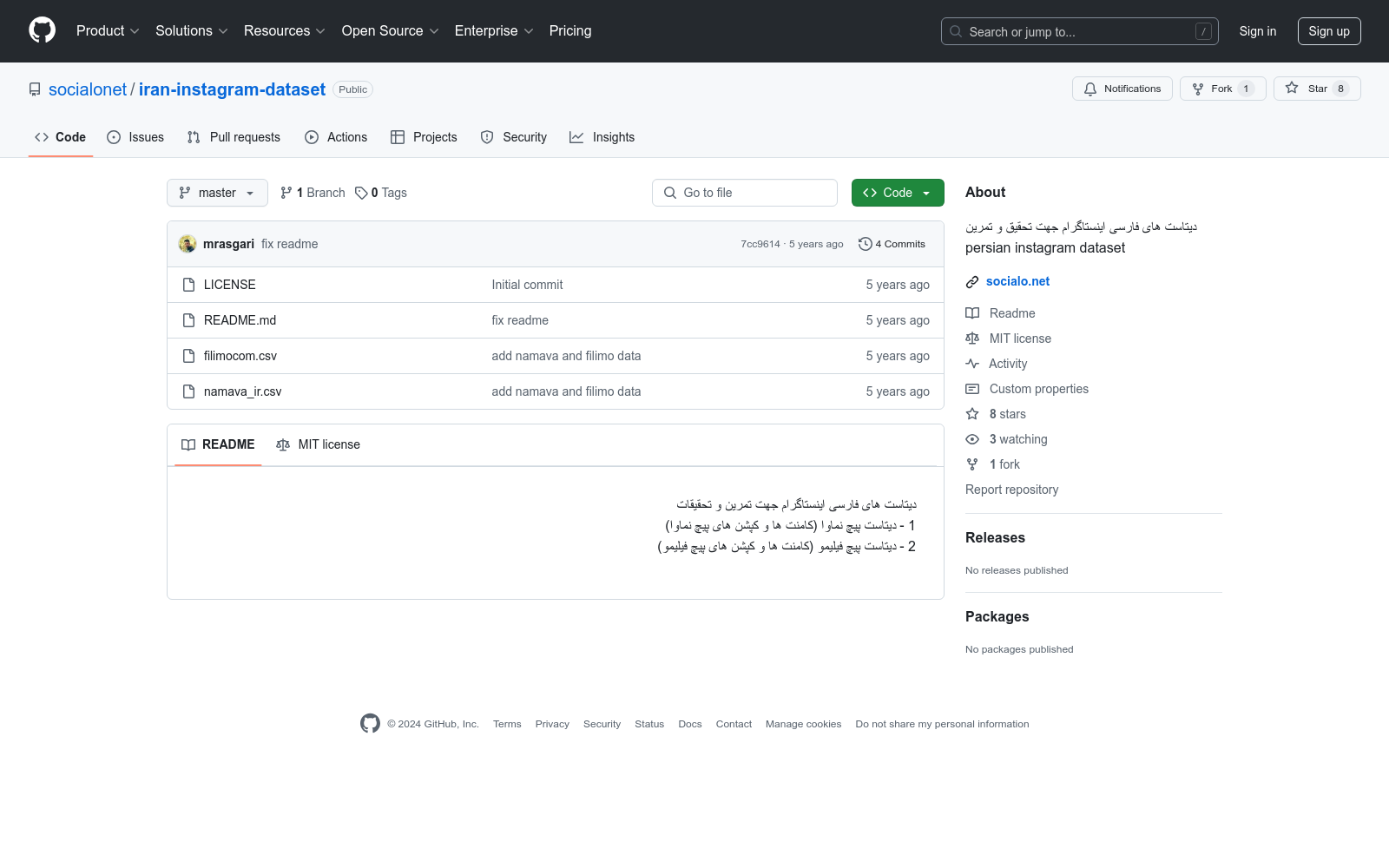
Task: Select the Code tab
Action: point(61,137)
